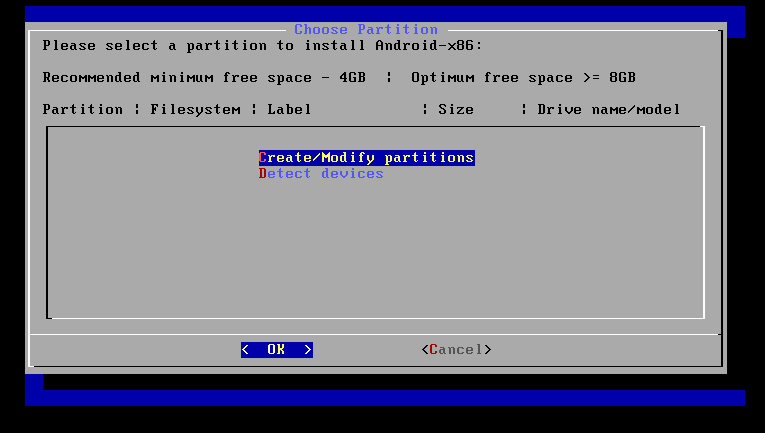Click right angle bracket of OK button
Image resolution: width=765 pixels, height=433 pixels.
click(x=307, y=350)
